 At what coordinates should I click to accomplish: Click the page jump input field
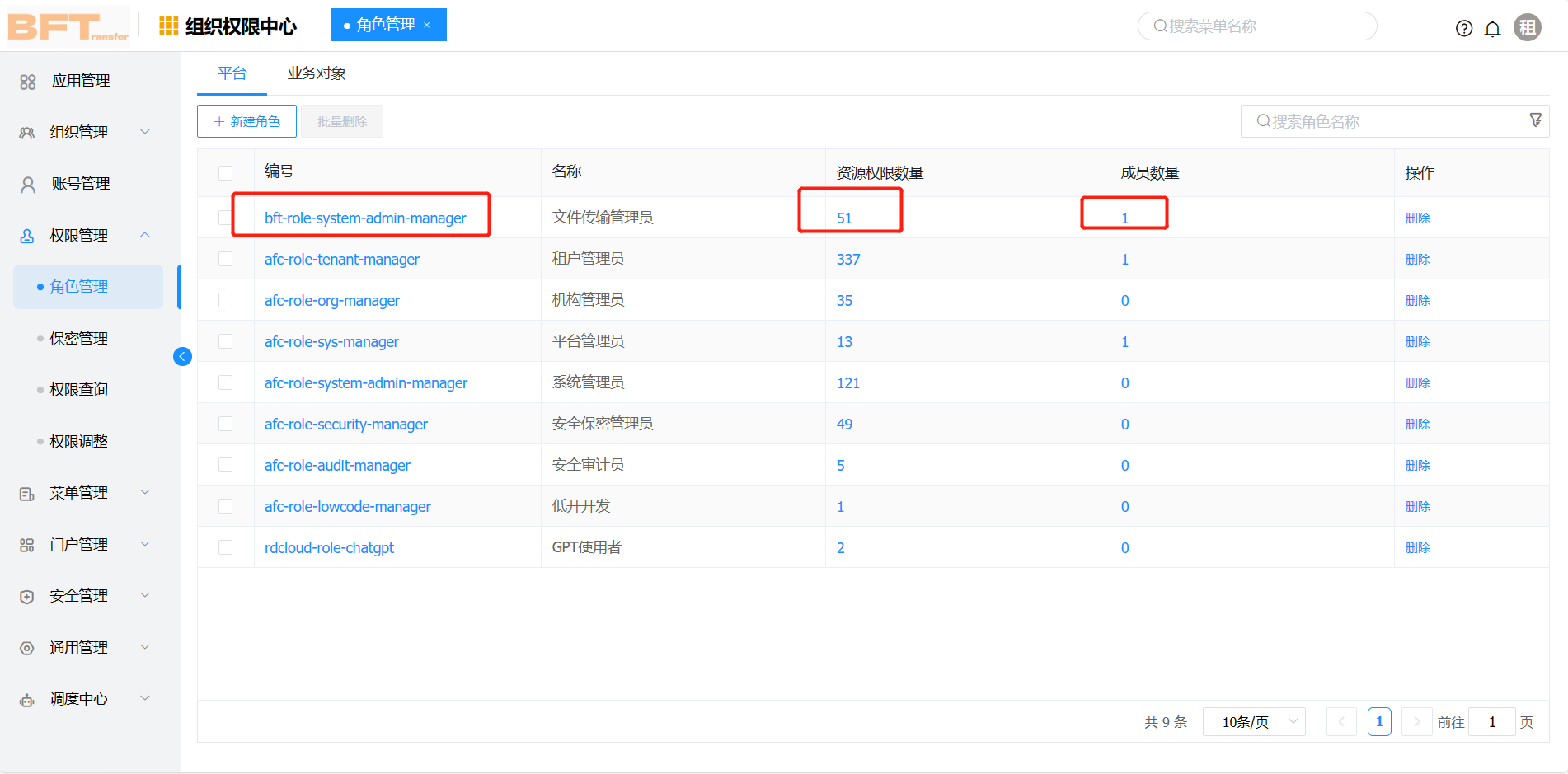pos(1491,721)
